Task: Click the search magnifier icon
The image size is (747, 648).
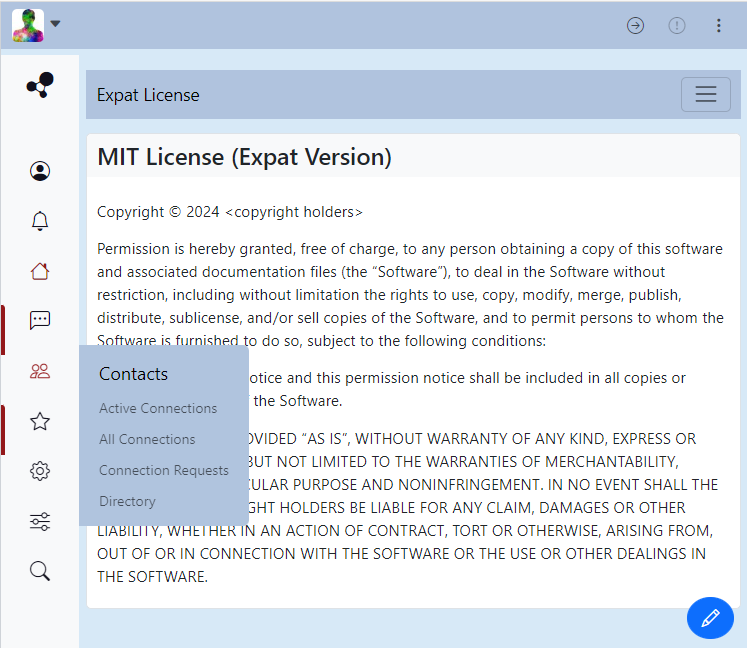Action: click(x=40, y=571)
